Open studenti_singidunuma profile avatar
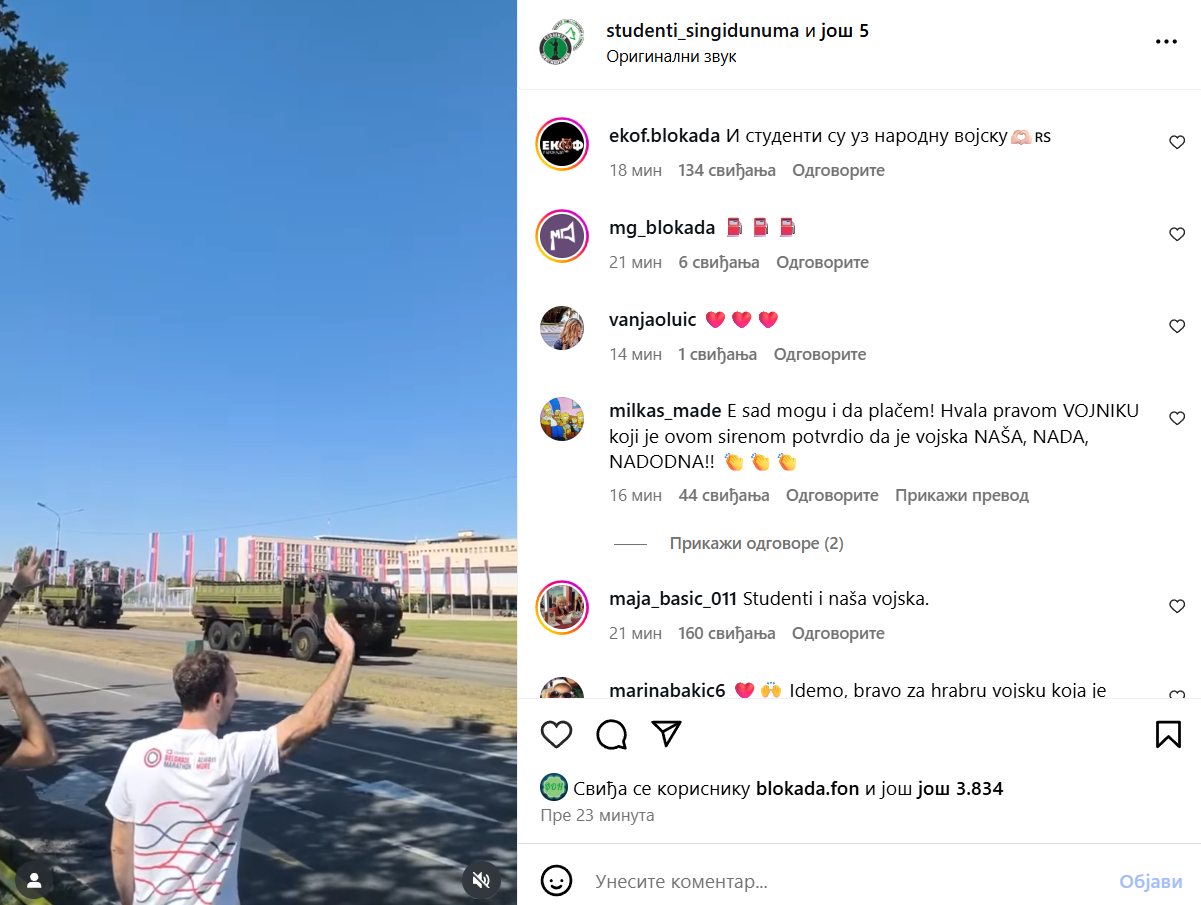The width and height of the screenshot is (1201, 905). [x=562, y=42]
